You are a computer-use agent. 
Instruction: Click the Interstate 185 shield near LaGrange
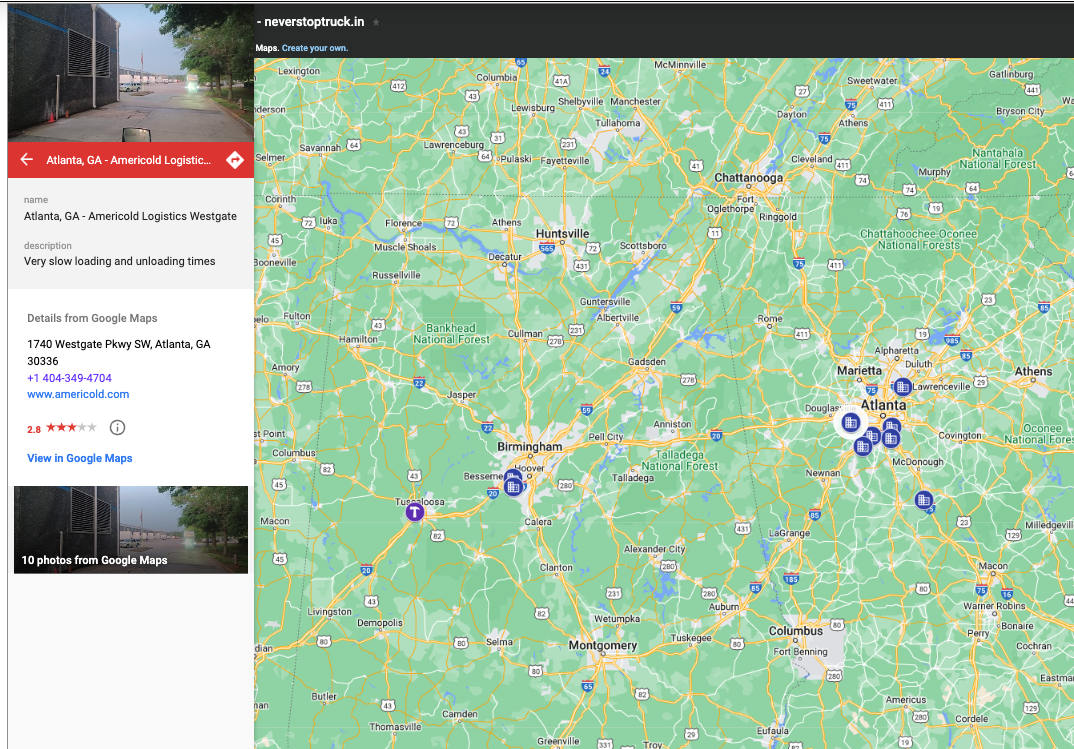tap(791, 579)
